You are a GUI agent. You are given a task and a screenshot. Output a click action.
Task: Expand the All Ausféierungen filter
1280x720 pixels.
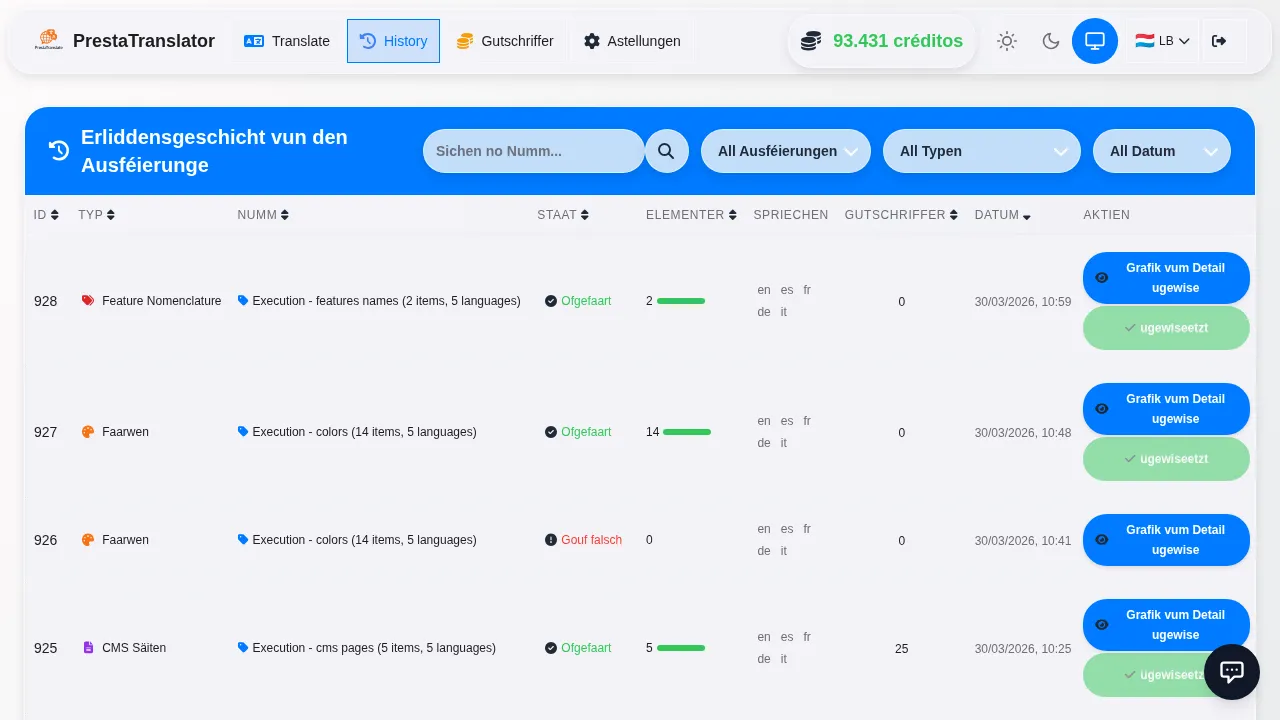point(786,151)
